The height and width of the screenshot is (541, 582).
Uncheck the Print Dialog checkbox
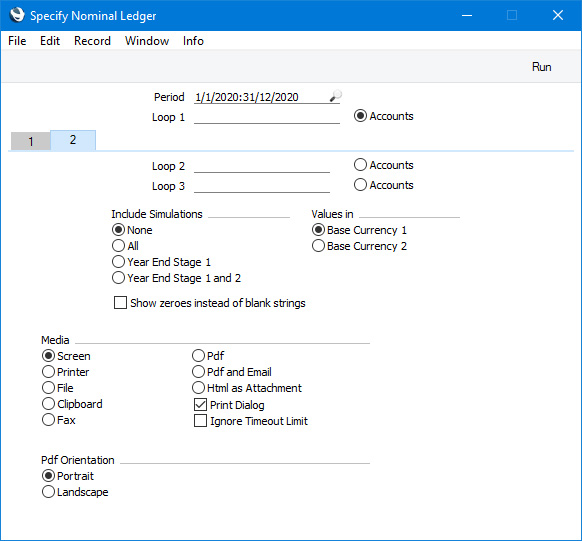point(200,405)
